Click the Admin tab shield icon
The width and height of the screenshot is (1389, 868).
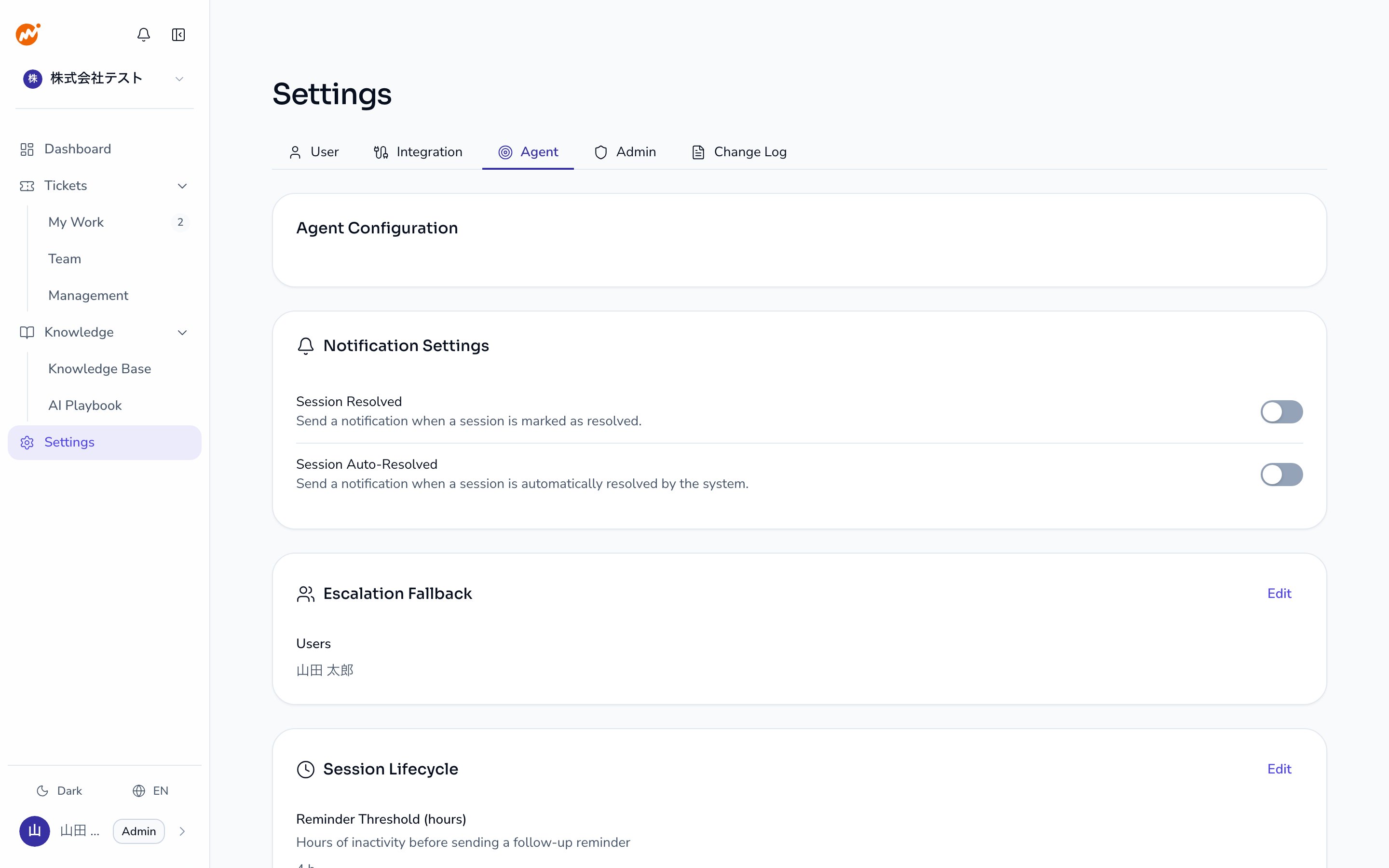point(601,152)
